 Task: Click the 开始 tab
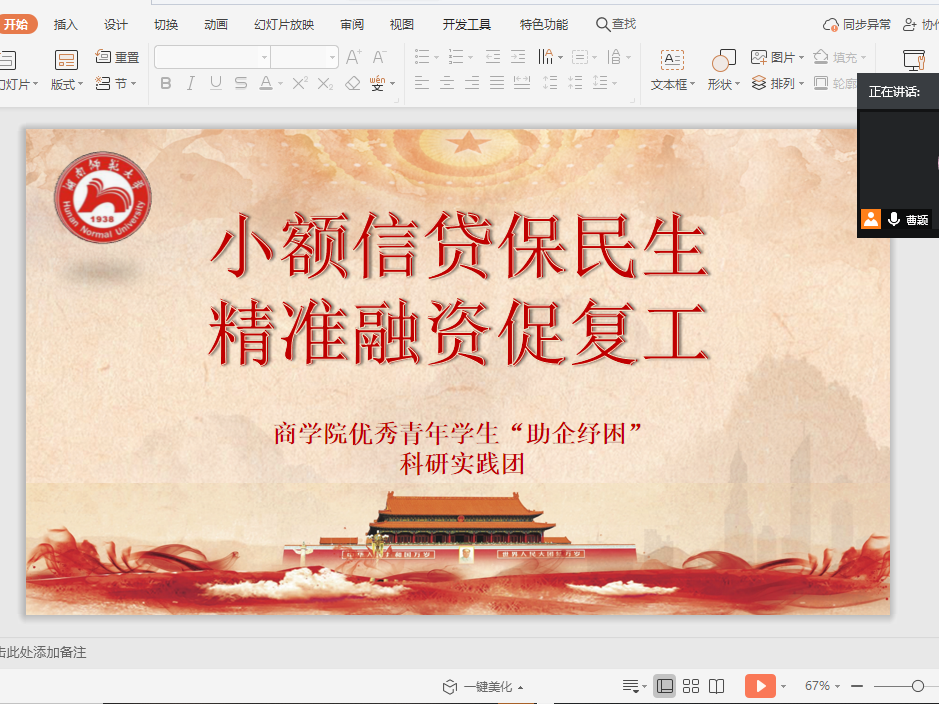(17, 25)
